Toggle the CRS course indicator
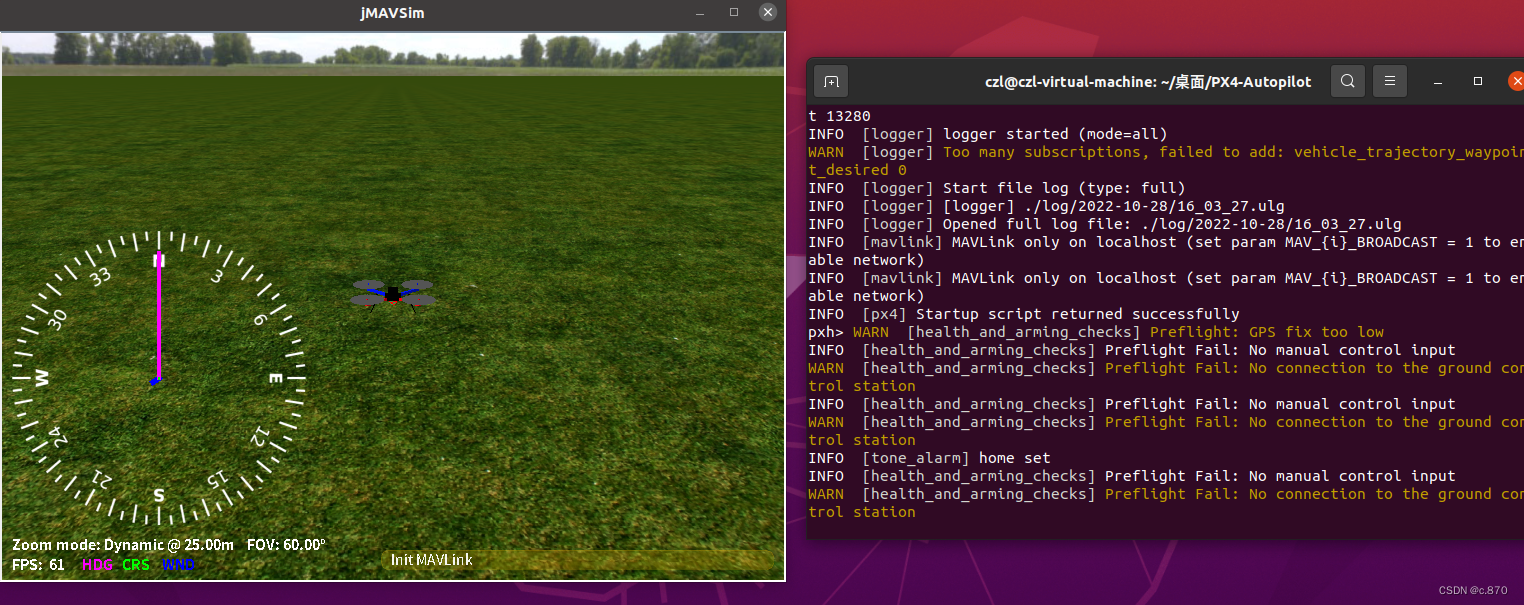The width and height of the screenshot is (1524, 605). (x=136, y=564)
